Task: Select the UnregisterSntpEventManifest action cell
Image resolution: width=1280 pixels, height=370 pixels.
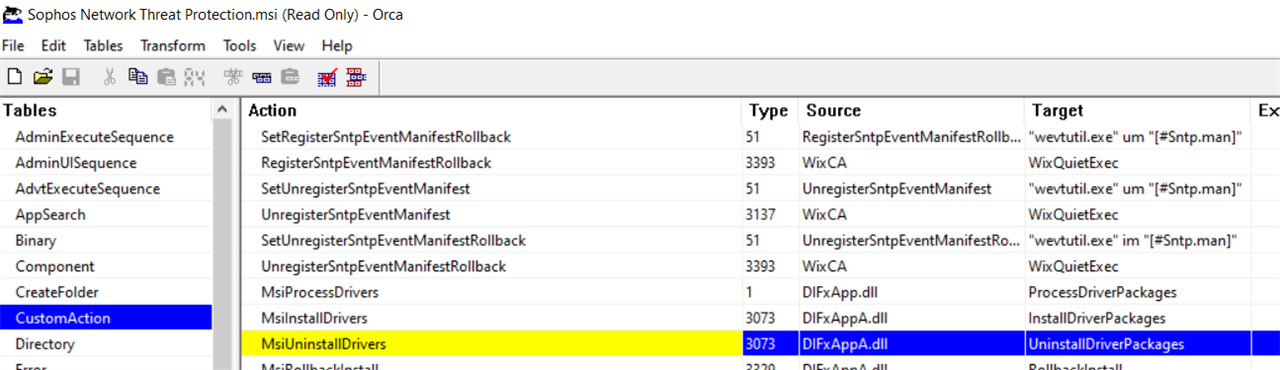Action: (x=491, y=215)
